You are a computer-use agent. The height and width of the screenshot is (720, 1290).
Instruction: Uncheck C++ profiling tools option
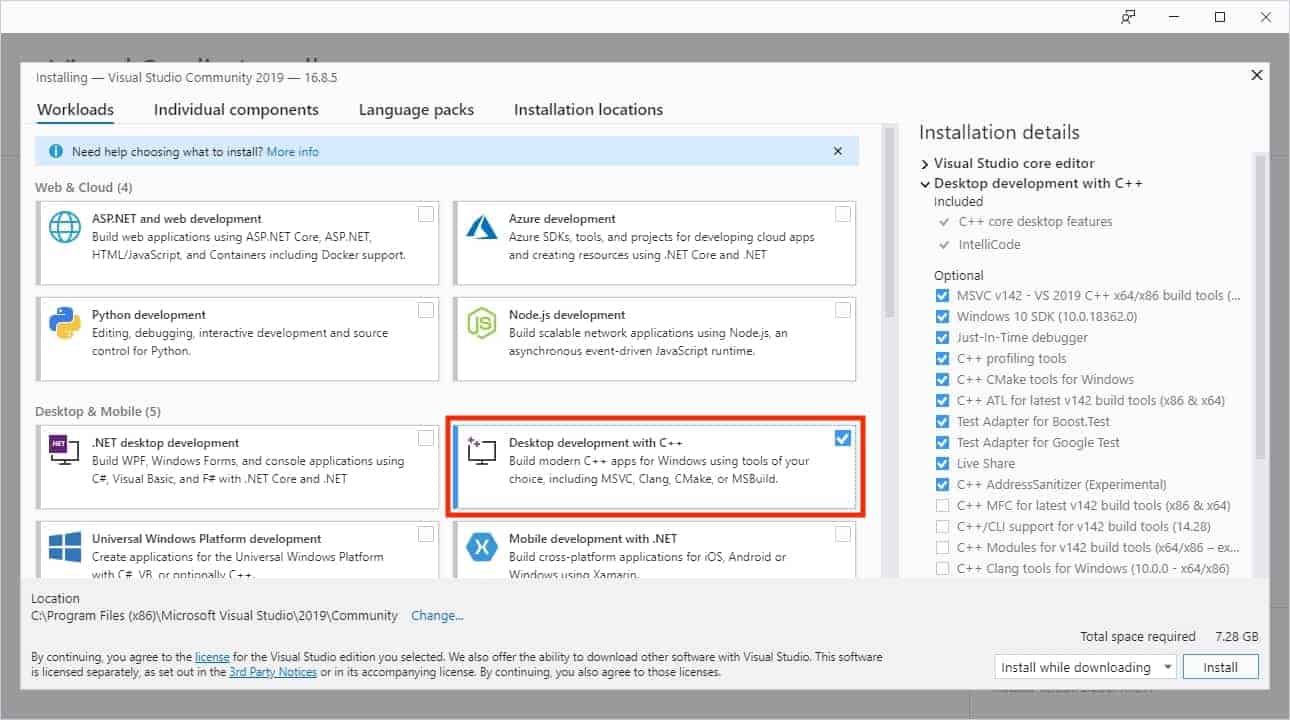pos(942,359)
